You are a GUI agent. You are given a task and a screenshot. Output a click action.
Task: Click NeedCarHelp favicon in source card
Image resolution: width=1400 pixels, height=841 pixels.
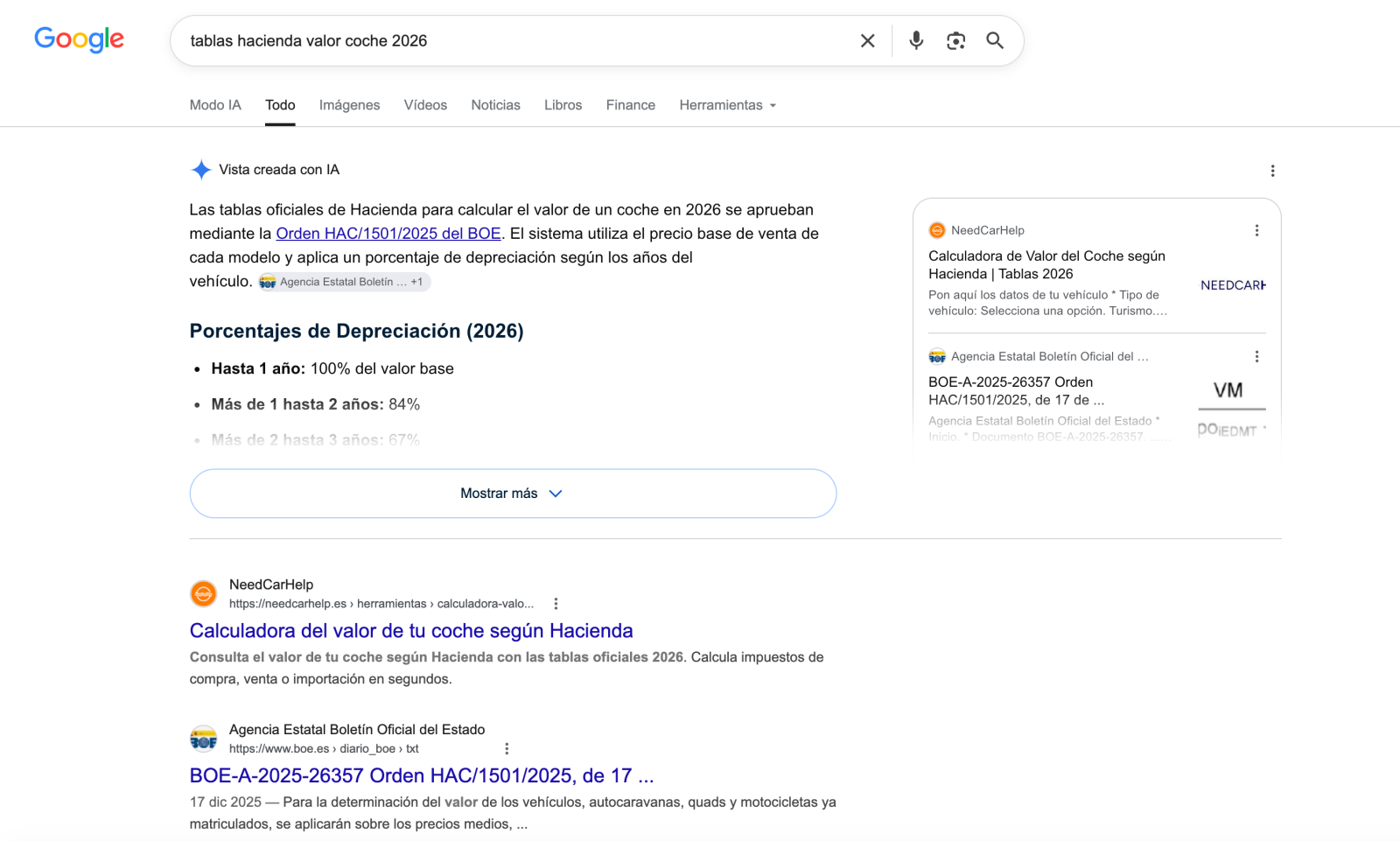click(x=937, y=230)
